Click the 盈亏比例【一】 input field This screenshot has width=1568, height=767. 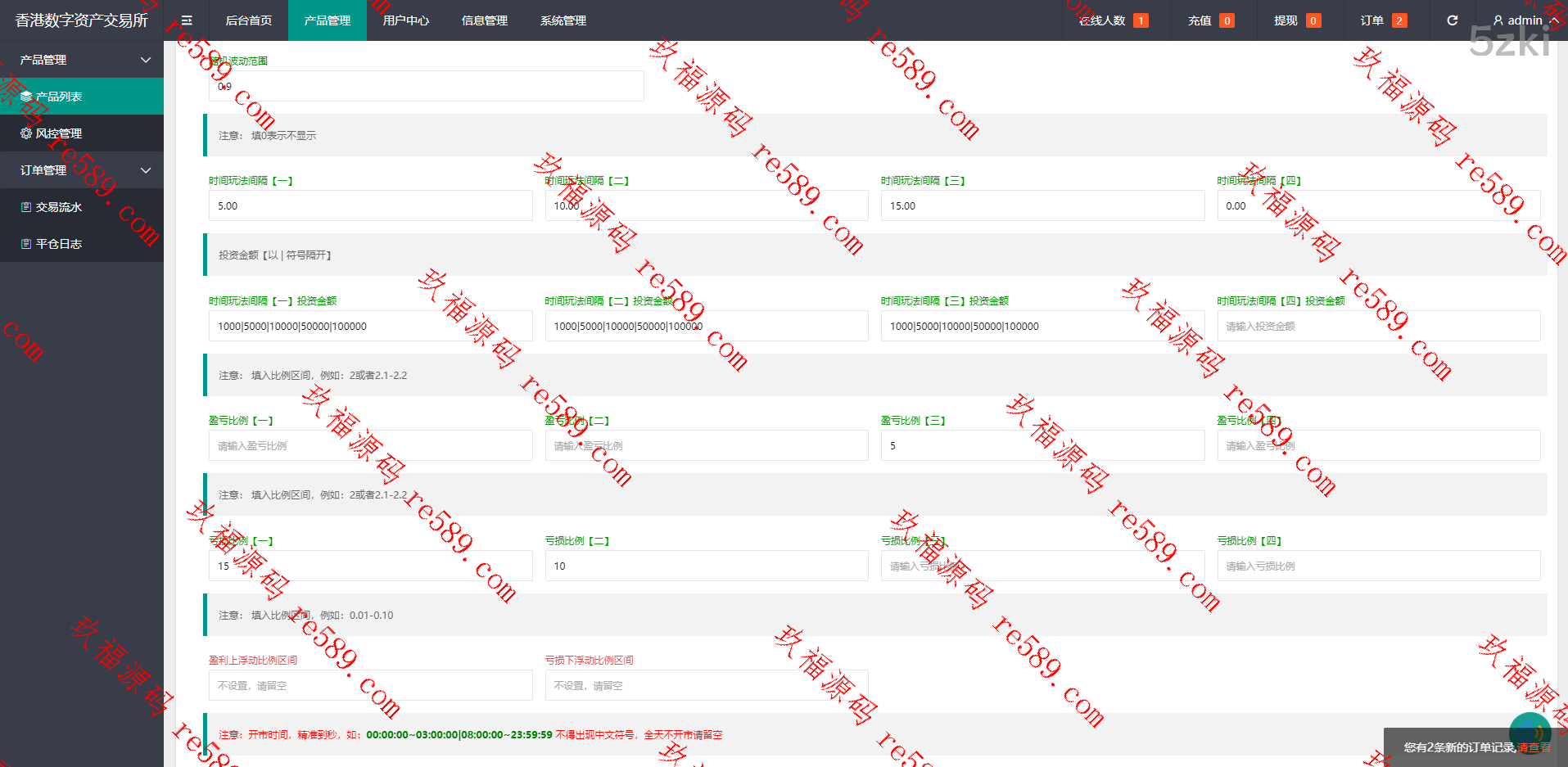click(370, 446)
